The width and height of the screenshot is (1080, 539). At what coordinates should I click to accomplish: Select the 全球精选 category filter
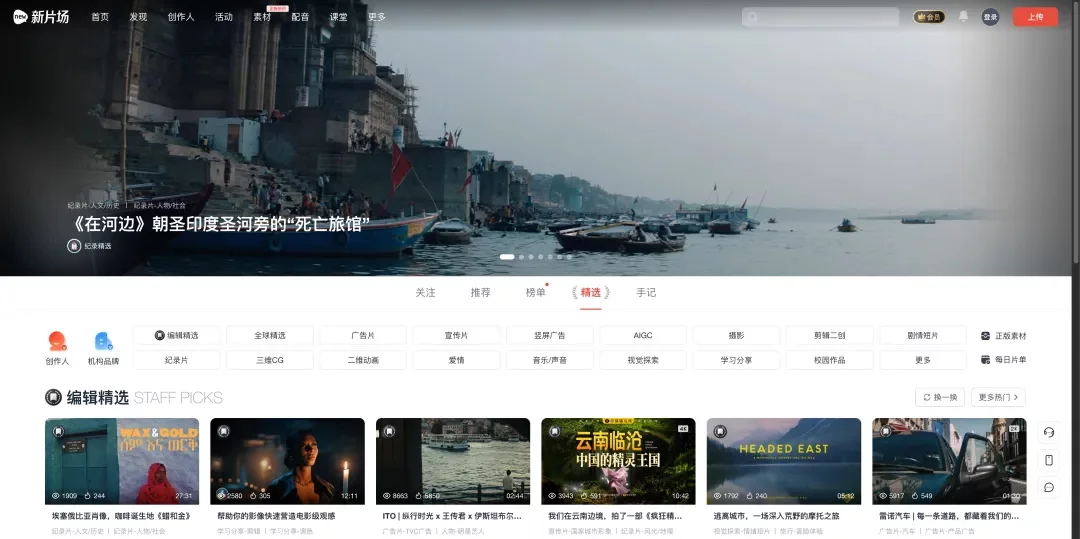pos(270,335)
